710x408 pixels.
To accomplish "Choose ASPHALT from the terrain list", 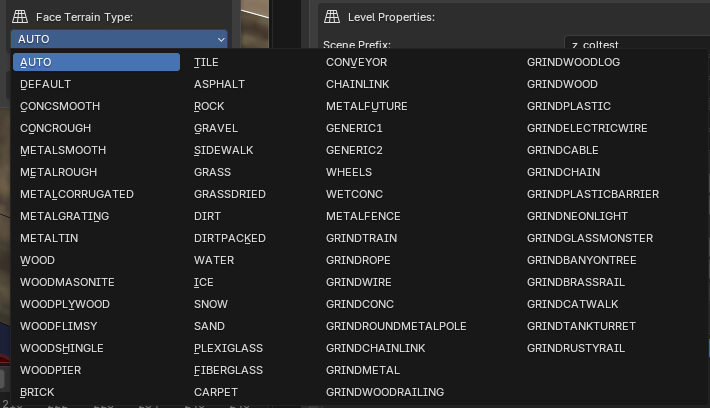I will pyautogui.click(x=219, y=84).
